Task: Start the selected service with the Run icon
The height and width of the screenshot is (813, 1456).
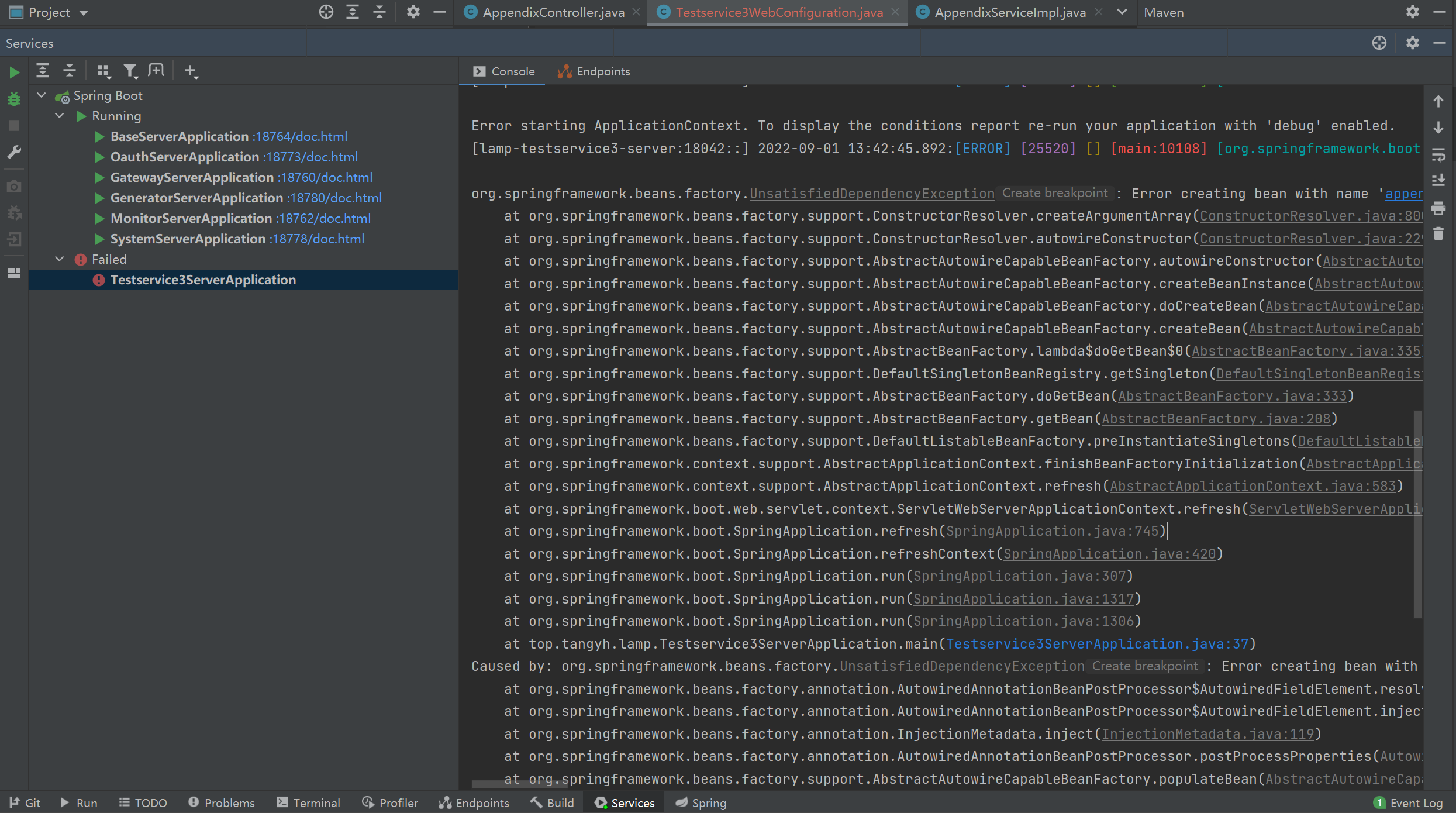Action: 14,71
